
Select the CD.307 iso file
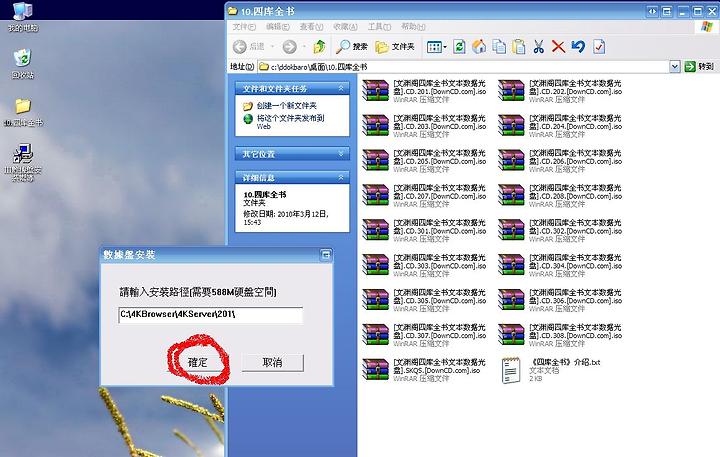[424, 335]
